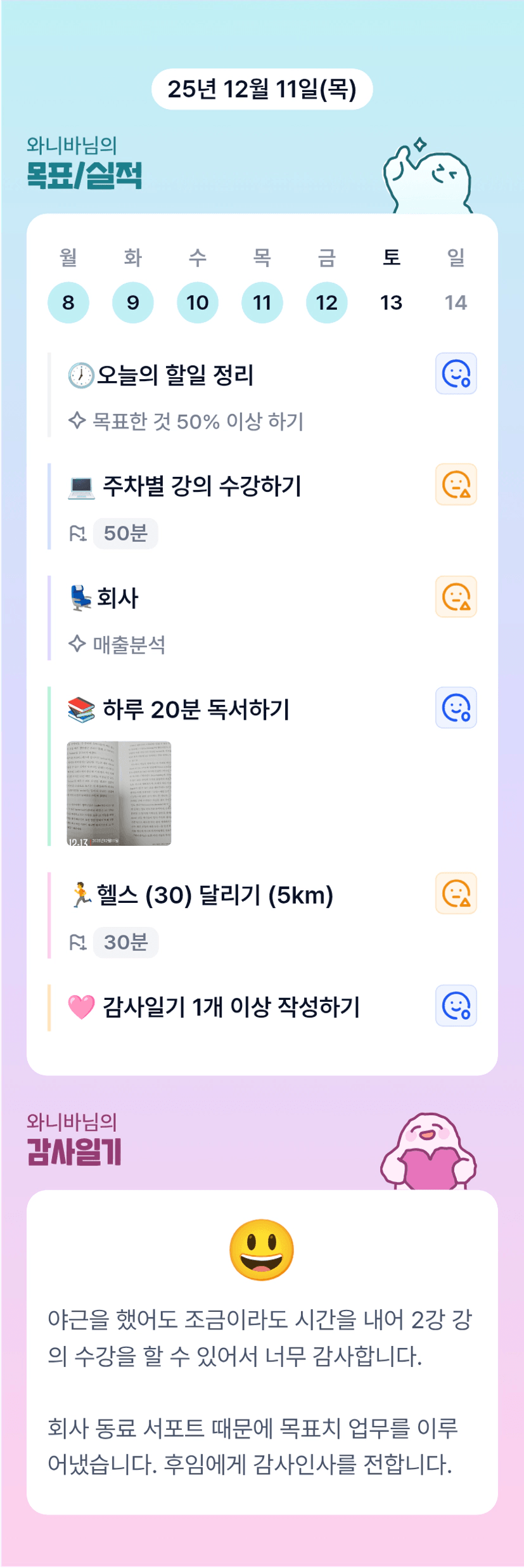Select Monday the 8th in week row
This screenshot has height=1568, width=524.
68,302
